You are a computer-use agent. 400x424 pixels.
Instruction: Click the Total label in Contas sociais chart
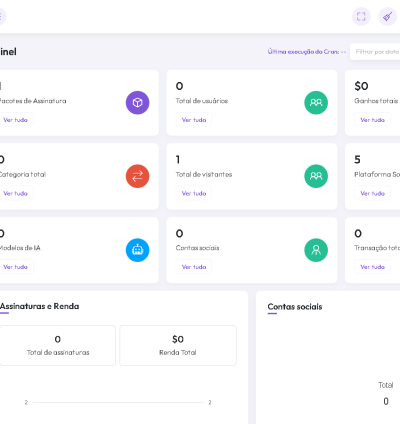(386, 385)
